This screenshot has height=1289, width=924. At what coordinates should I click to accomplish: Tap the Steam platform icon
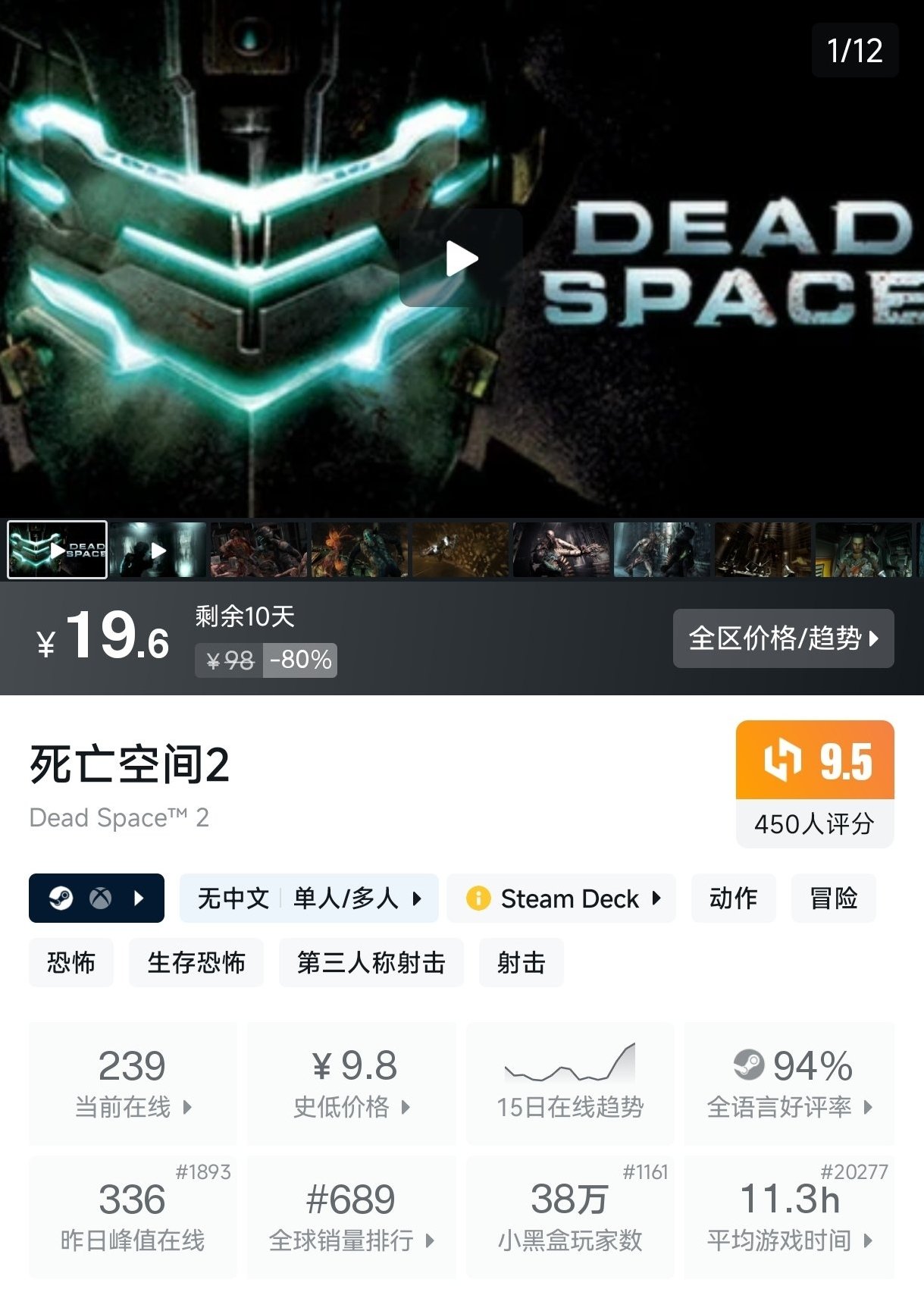click(61, 899)
